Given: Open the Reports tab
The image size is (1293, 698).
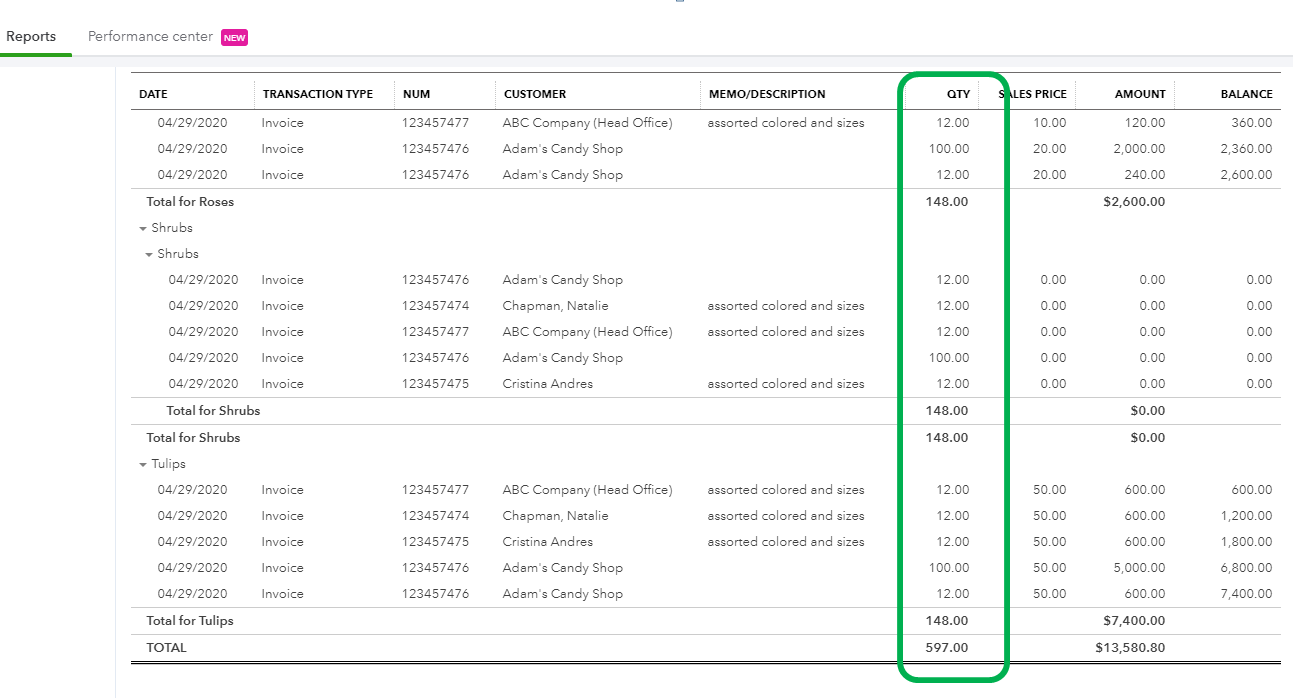Looking at the screenshot, I should [x=31, y=37].
